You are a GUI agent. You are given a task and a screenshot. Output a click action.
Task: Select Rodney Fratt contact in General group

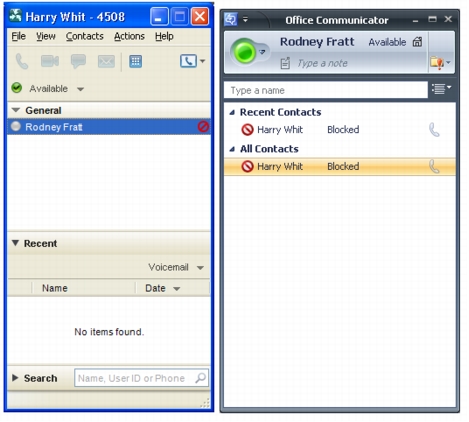(x=109, y=127)
